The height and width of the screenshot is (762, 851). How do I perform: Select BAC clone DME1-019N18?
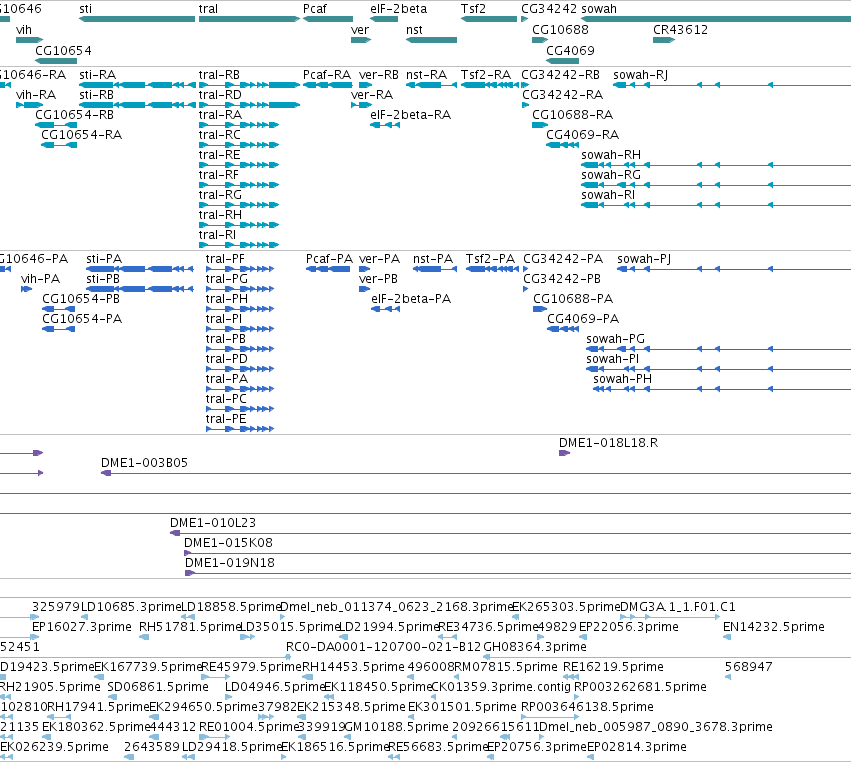click(518, 573)
